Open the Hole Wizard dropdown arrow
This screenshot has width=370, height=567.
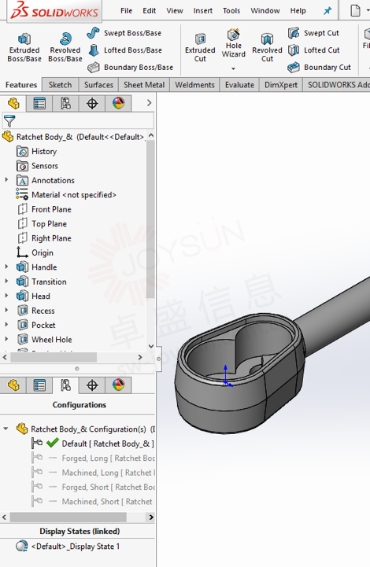[x=233, y=68]
